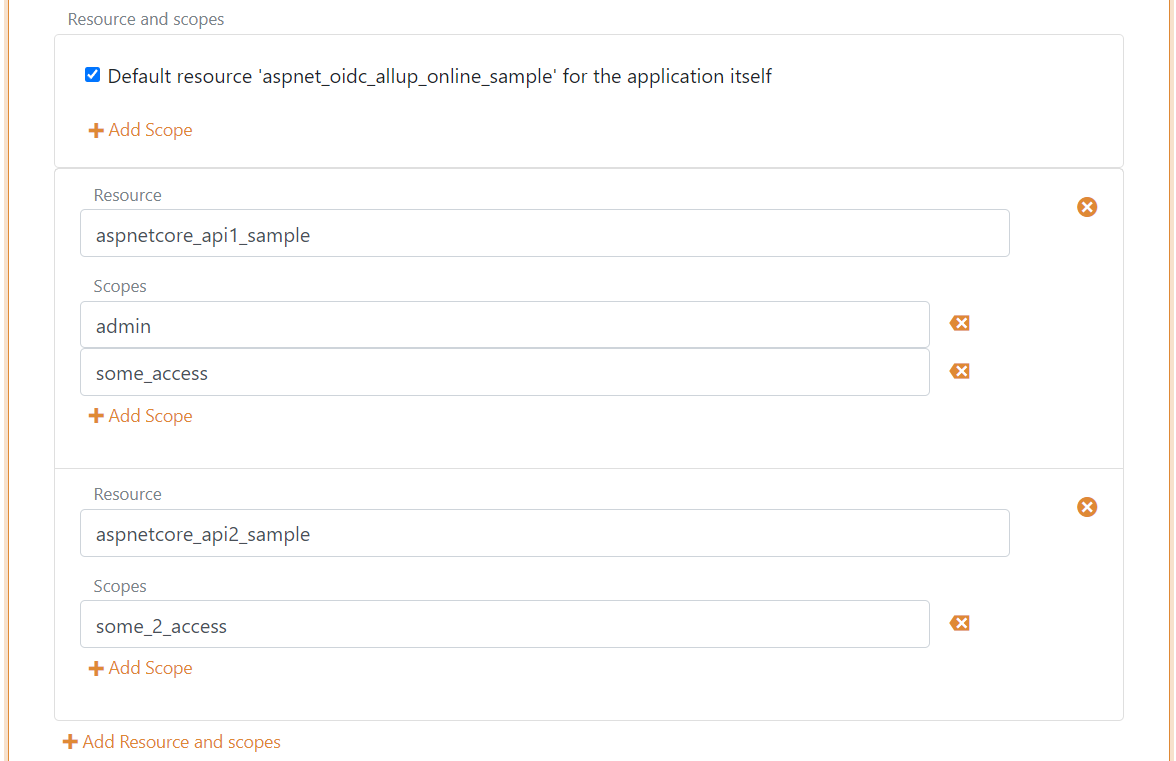1176x761 pixels.
Task: Remove the aspnetcore_api1_sample resource entry
Action: click(x=1087, y=207)
